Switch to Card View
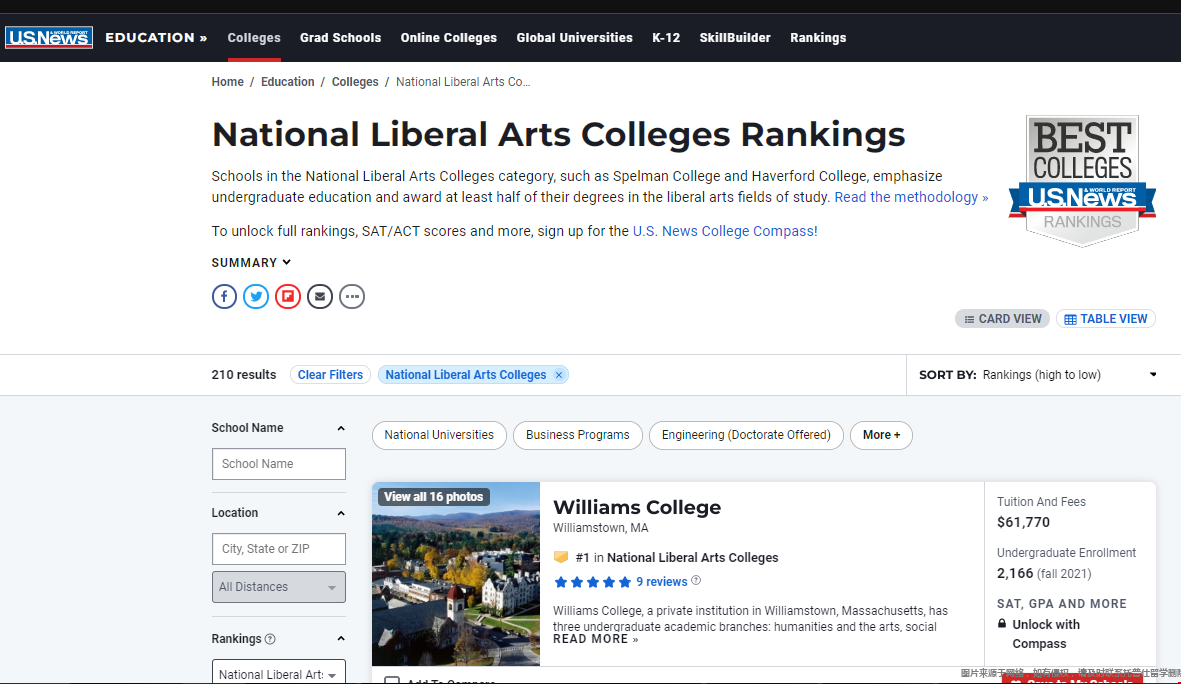The image size is (1181, 684). click(x=1002, y=319)
